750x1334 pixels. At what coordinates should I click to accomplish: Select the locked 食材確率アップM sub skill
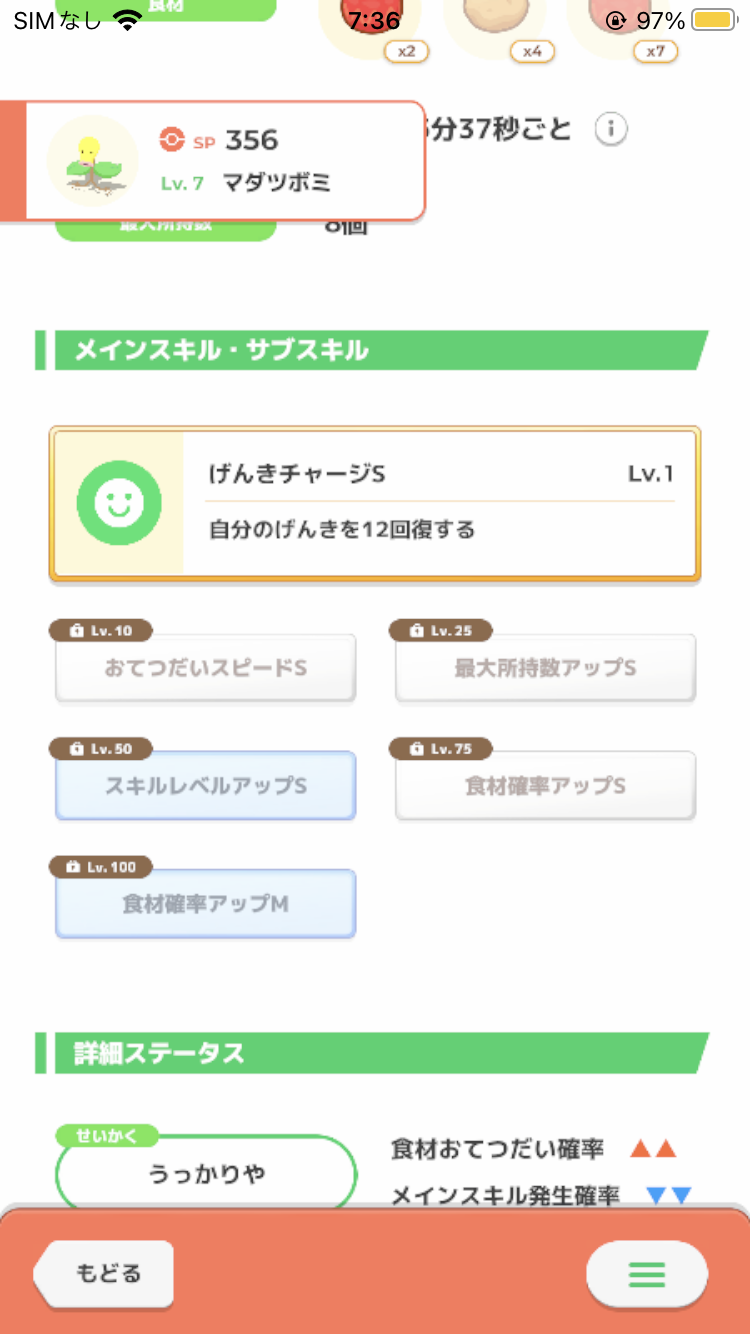click(x=205, y=904)
